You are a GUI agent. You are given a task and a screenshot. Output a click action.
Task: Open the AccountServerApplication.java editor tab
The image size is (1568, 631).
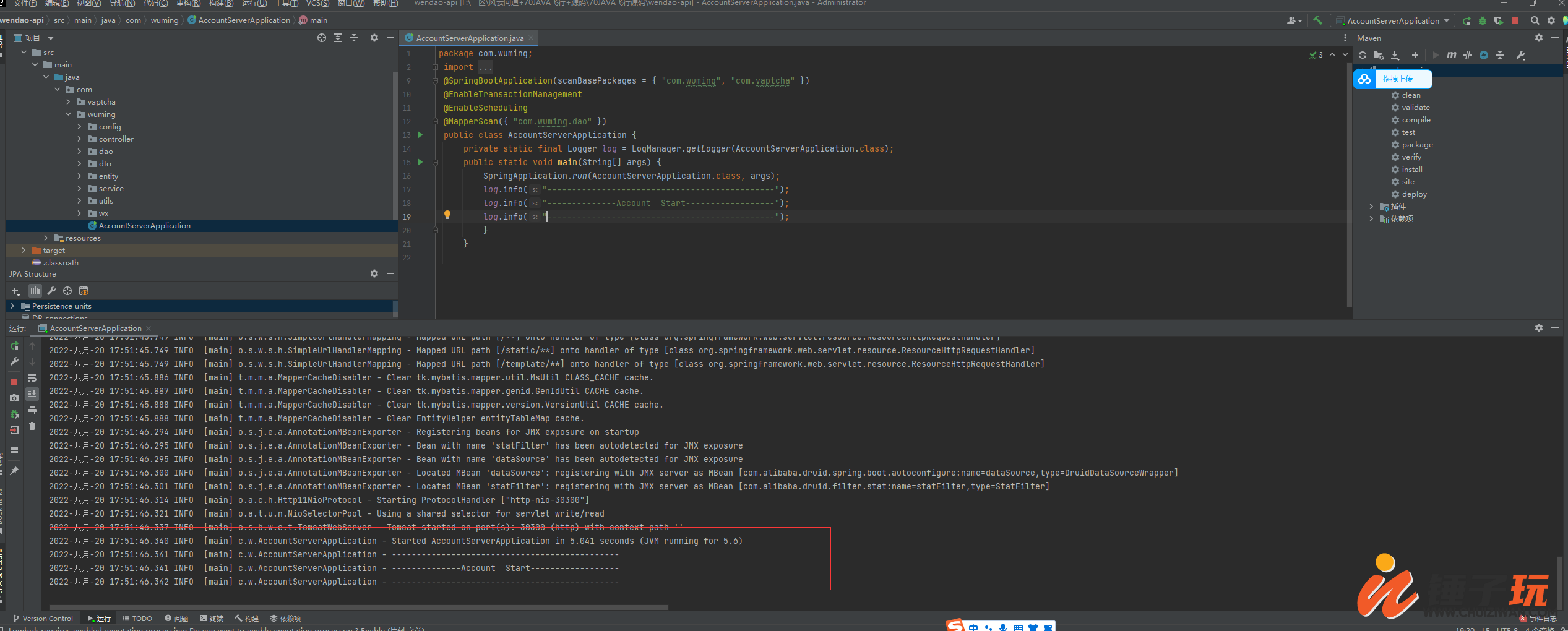click(x=469, y=38)
